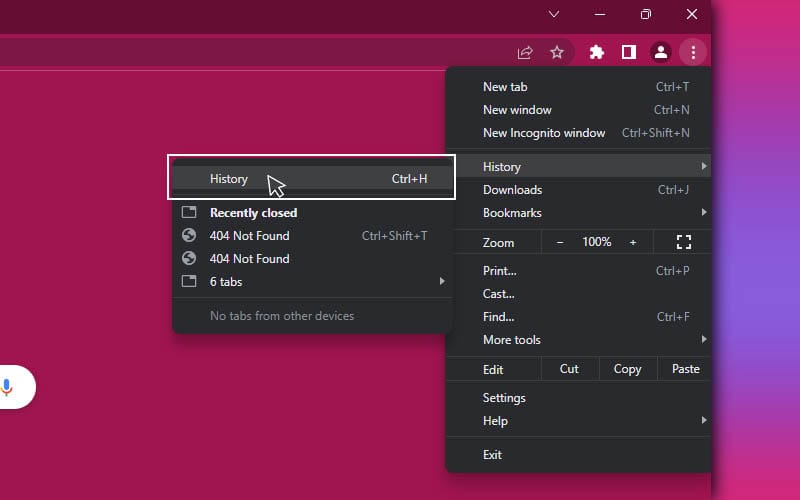Open a New Incognito window

544,133
